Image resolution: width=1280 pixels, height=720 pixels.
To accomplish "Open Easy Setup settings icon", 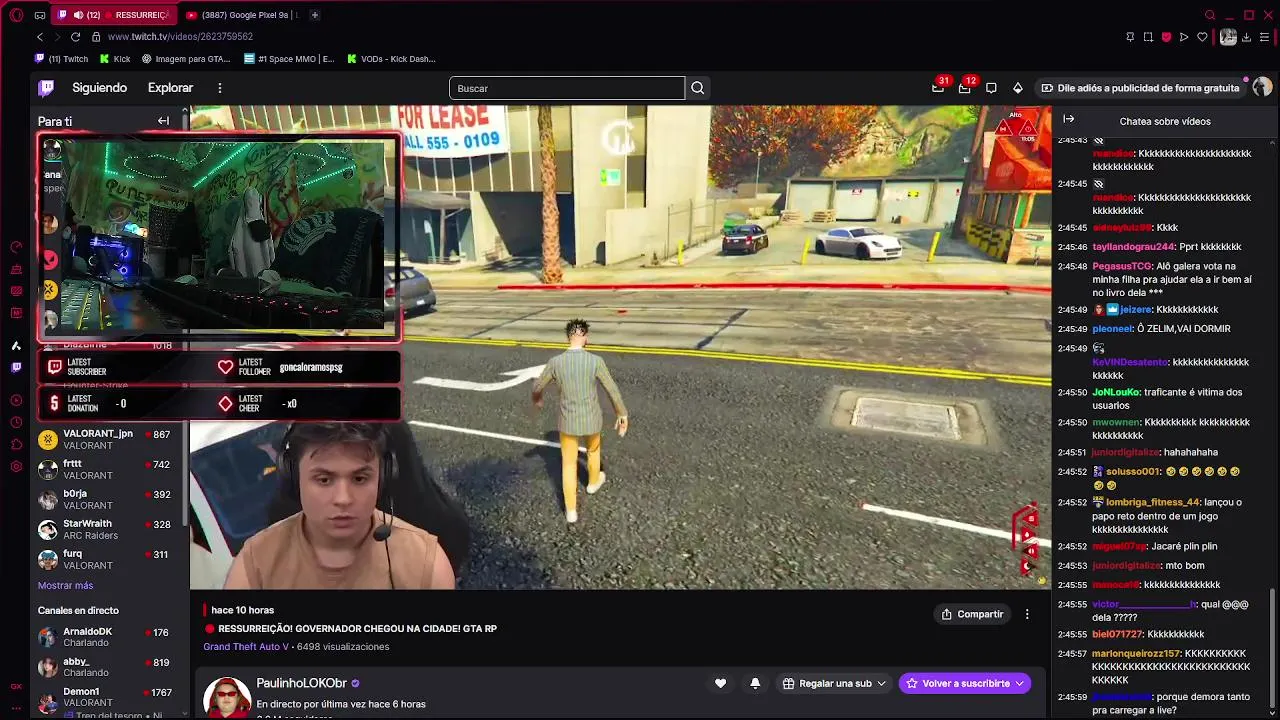I will [1263, 37].
